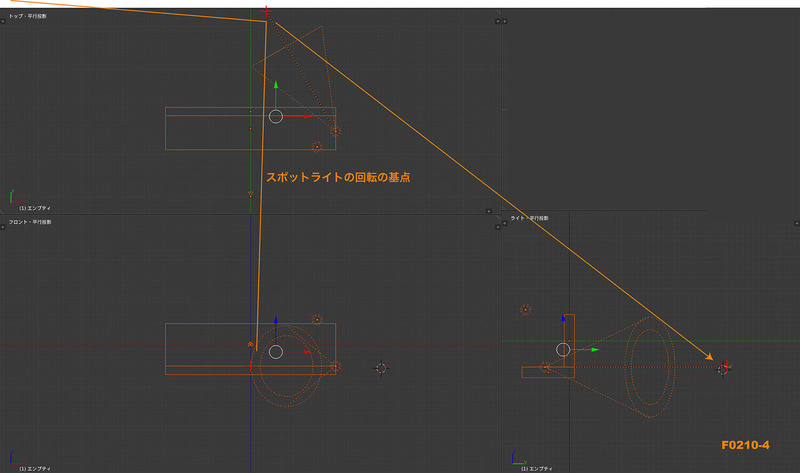The height and width of the screenshot is (473, 800).
Task: Grab the blue Z-axis arrow in Front view
Action: click(x=276, y=320)
